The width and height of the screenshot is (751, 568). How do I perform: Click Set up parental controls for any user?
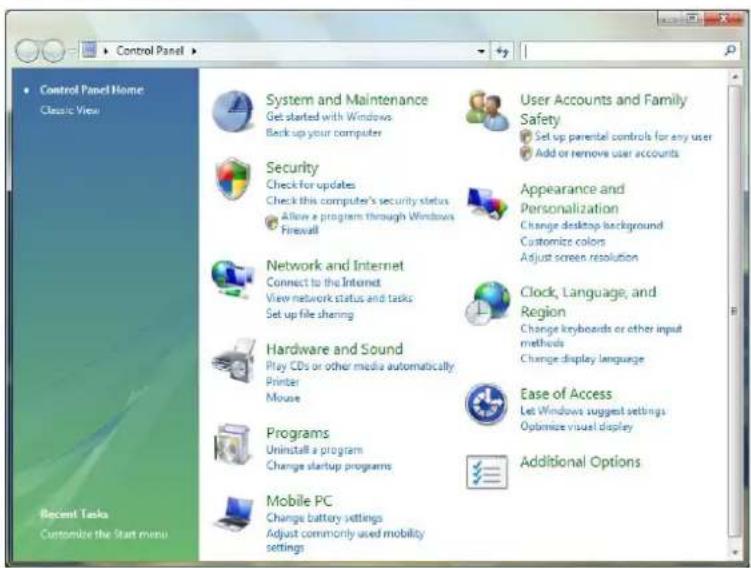coord(623,136)
